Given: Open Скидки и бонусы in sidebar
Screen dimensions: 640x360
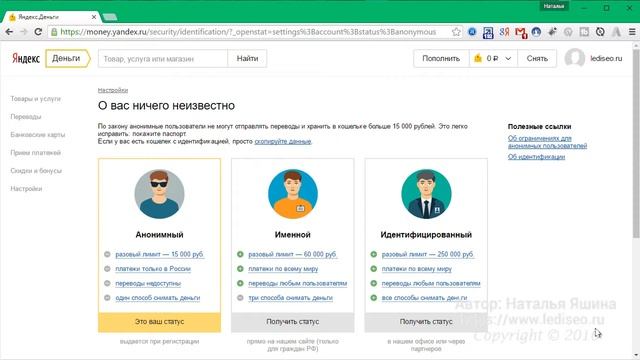Looking at the screenshot, I should 36,171.
